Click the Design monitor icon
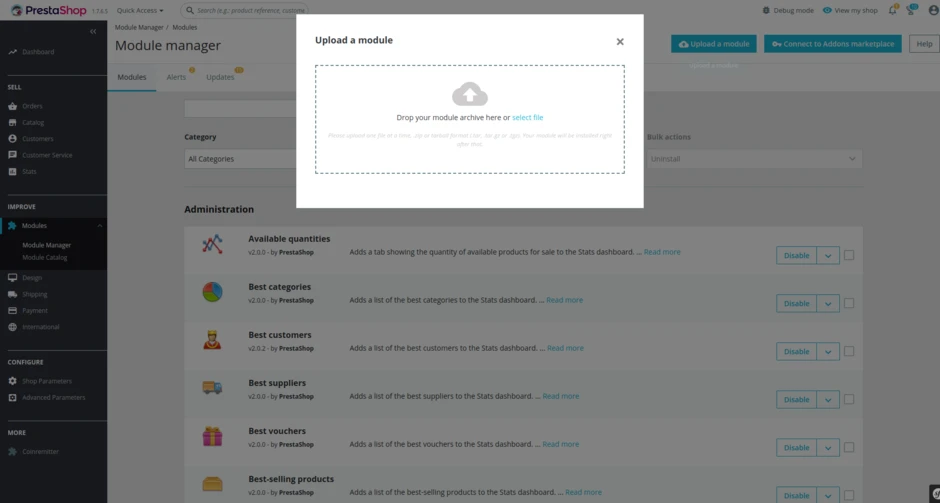This screenshot has height=503, width=940. click(12, 278)
